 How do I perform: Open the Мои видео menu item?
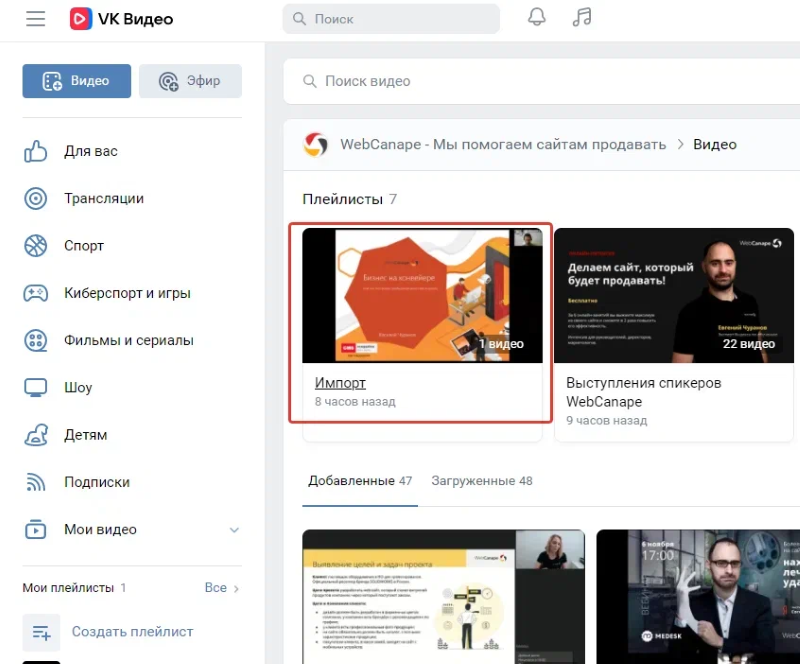(101, 530)
